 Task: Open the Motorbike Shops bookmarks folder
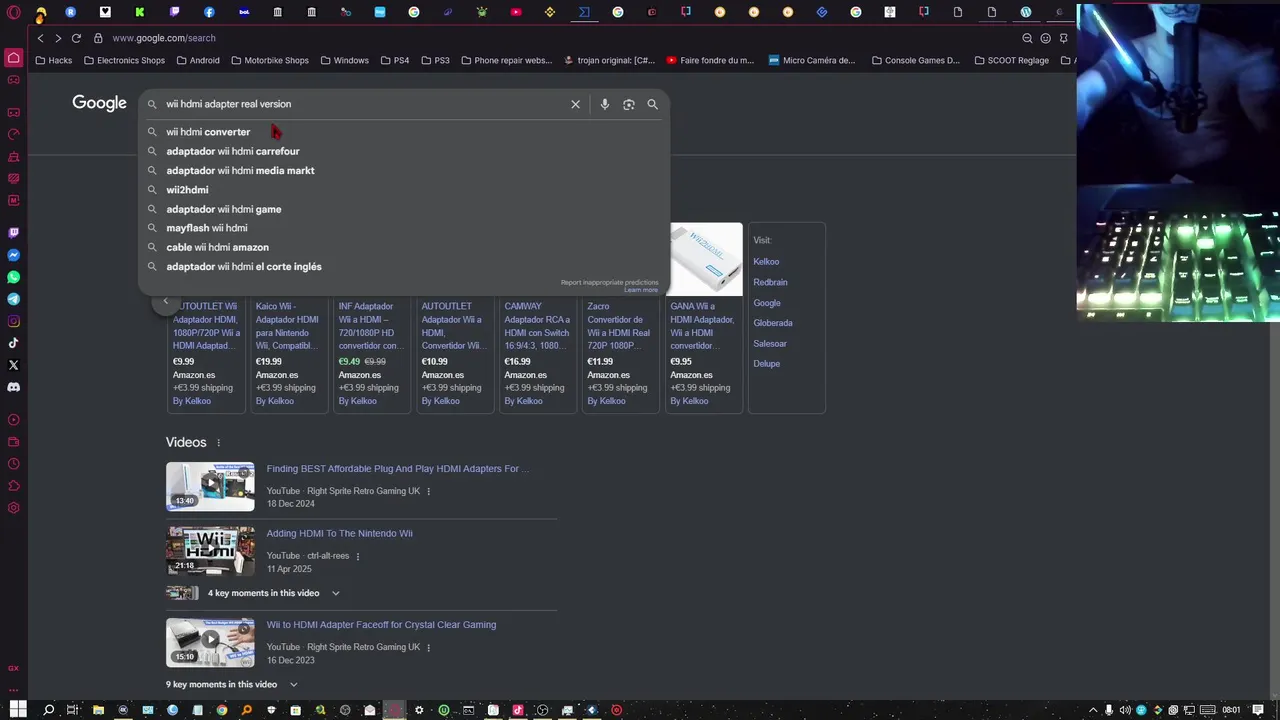[270, 60]
